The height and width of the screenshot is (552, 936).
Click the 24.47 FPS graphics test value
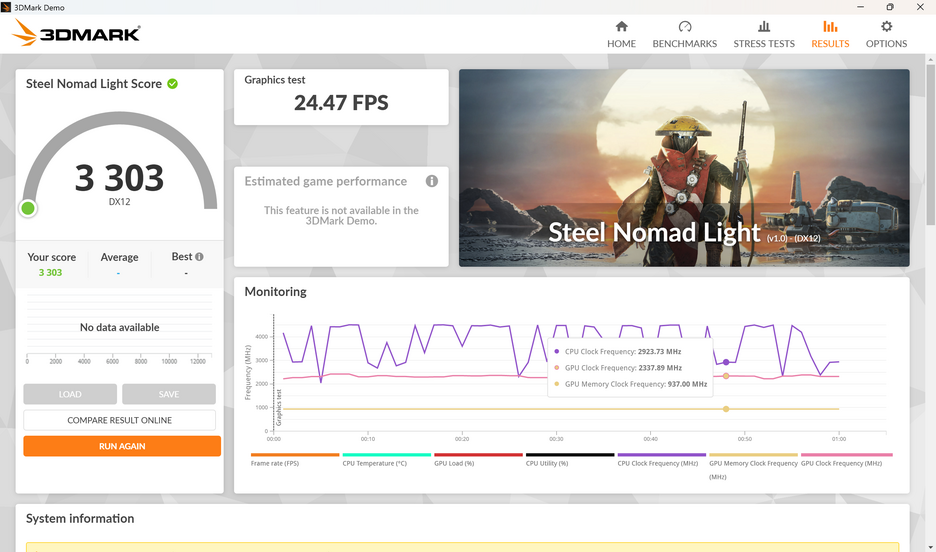[x=341, y=103]
